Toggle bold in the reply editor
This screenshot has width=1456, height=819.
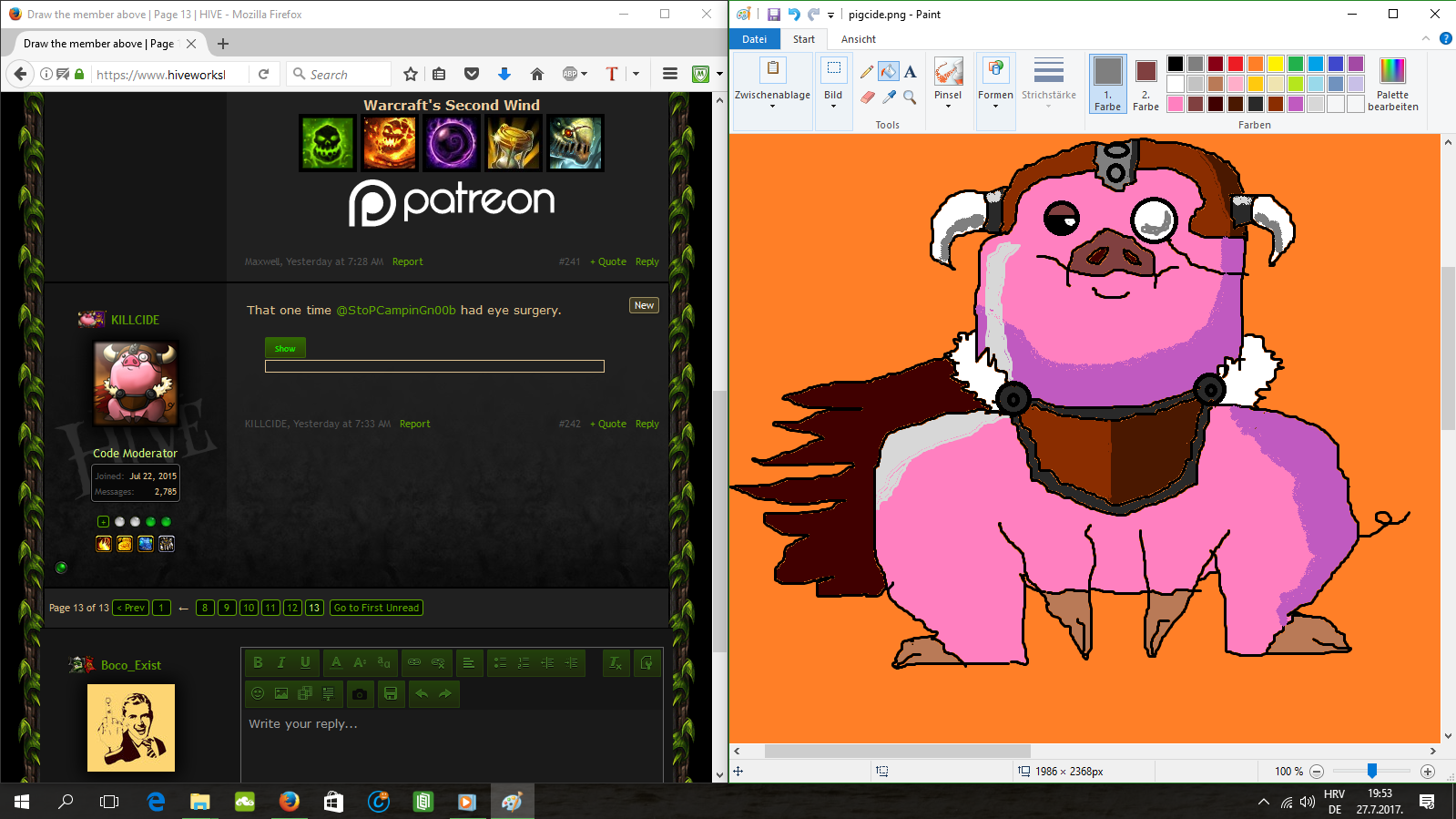(x=258, y=662)
